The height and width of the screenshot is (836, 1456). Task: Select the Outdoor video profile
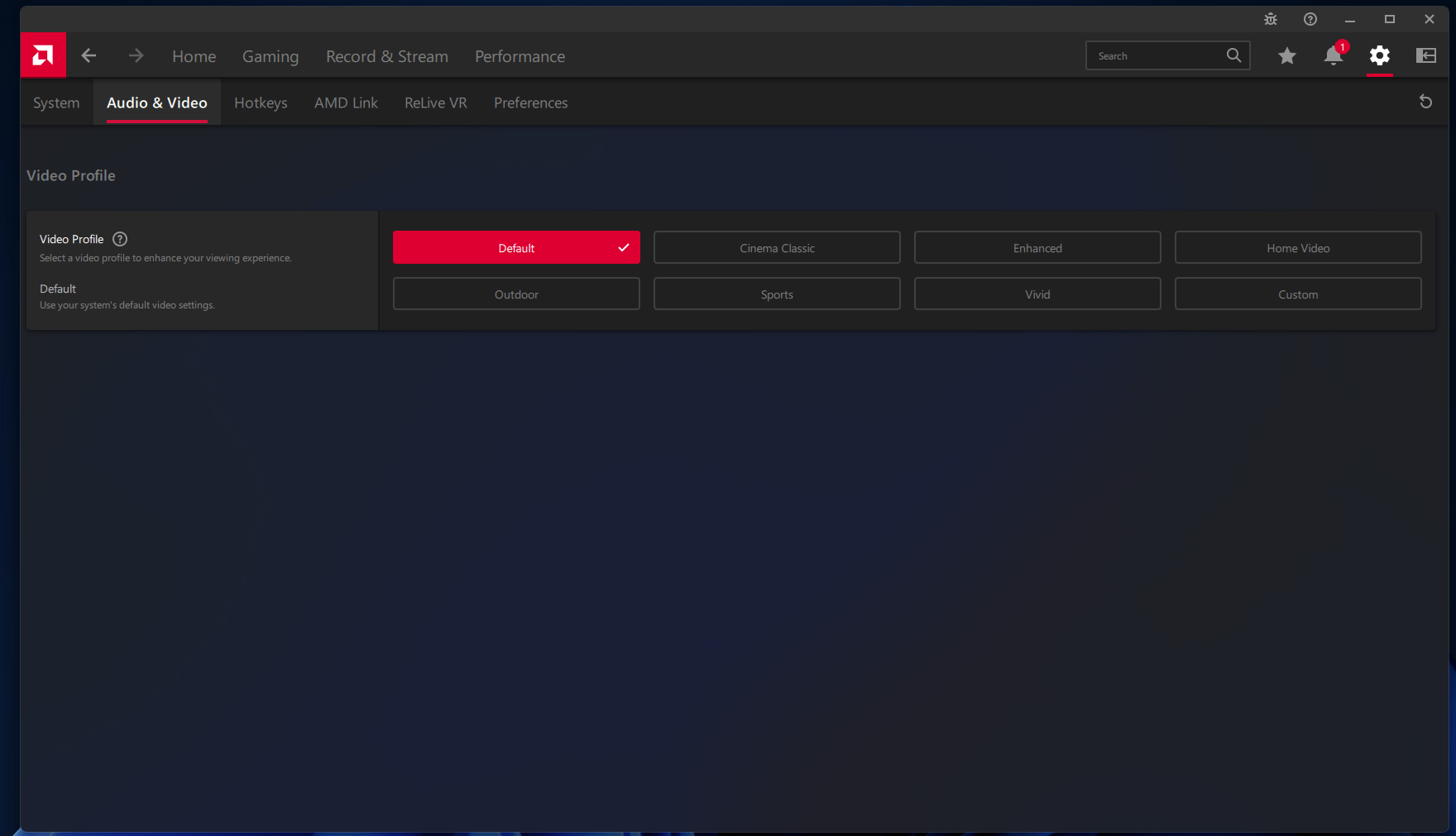[516, 294]
